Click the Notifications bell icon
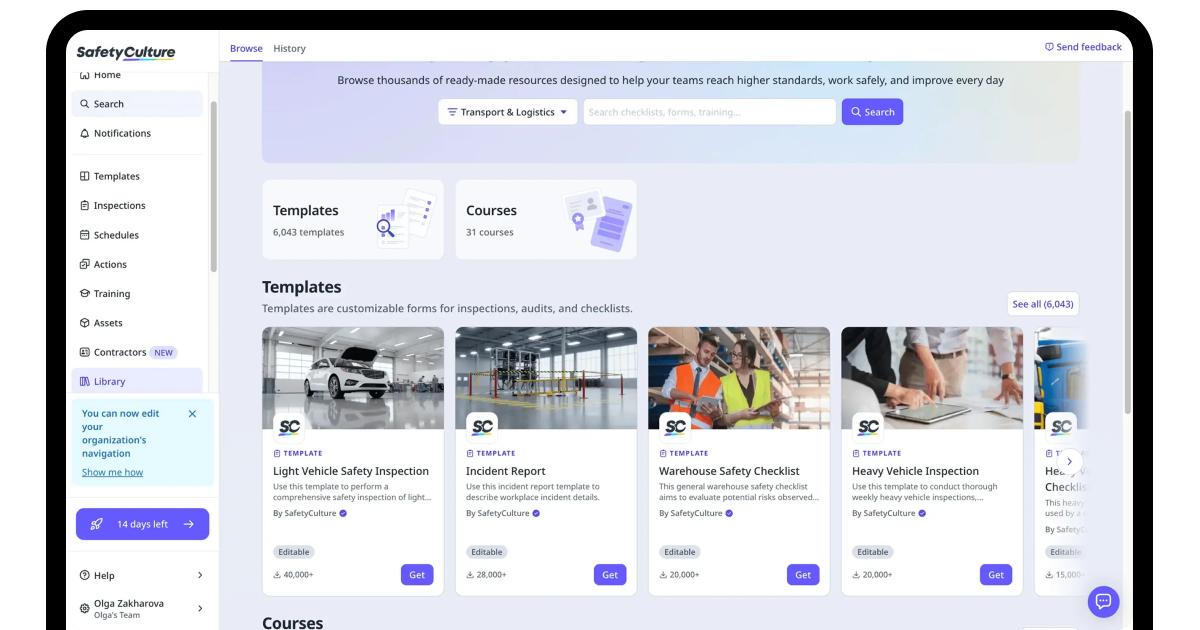This screenshot has width=1200, height=630. coord(85,133)
